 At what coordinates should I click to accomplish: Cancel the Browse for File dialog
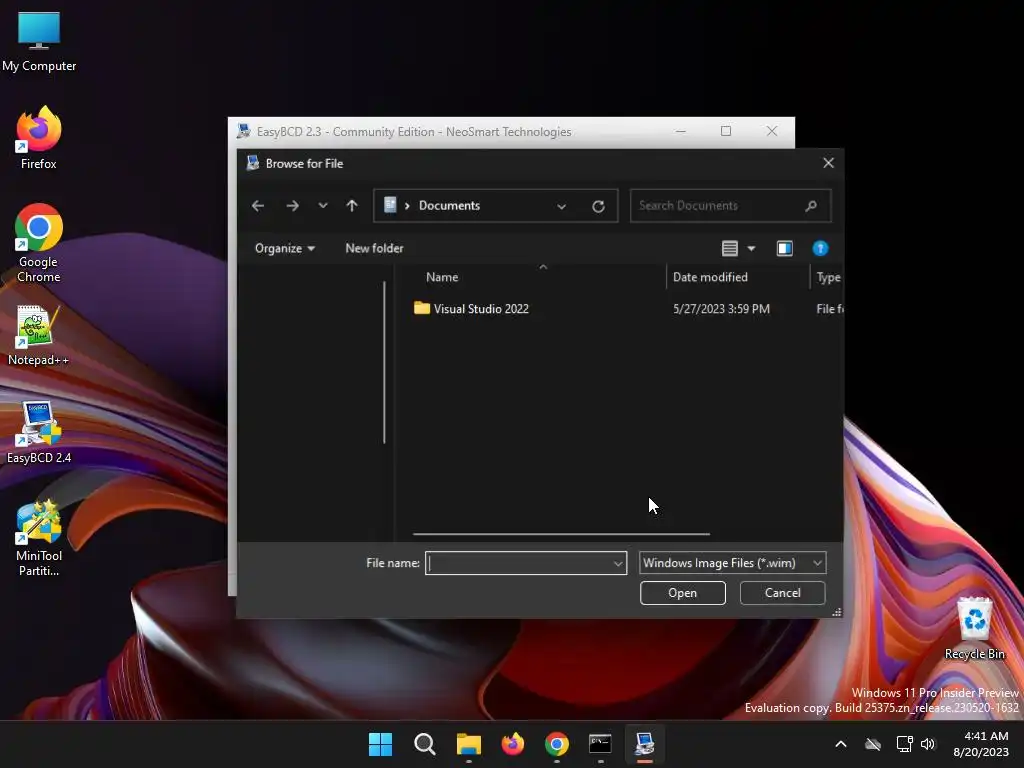(x=782, y=593)
